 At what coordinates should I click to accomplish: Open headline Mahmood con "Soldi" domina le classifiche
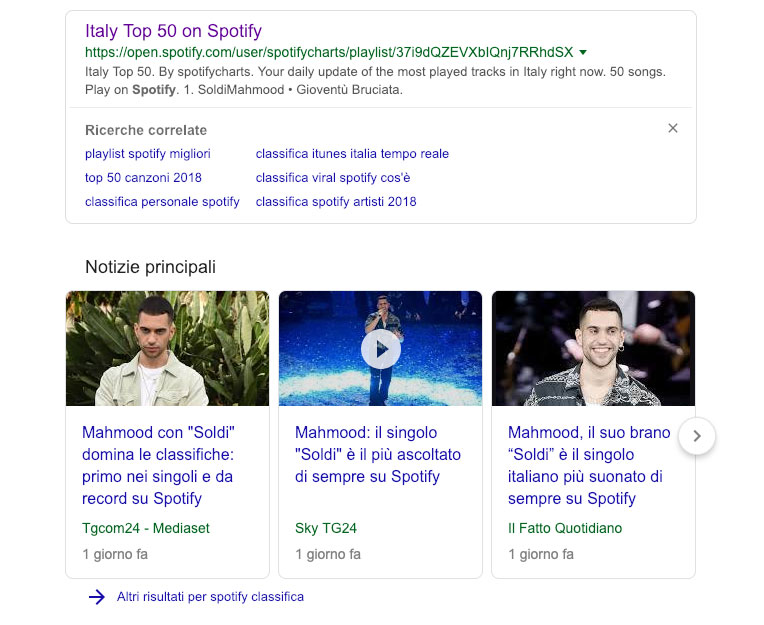(x=158, y=465)
